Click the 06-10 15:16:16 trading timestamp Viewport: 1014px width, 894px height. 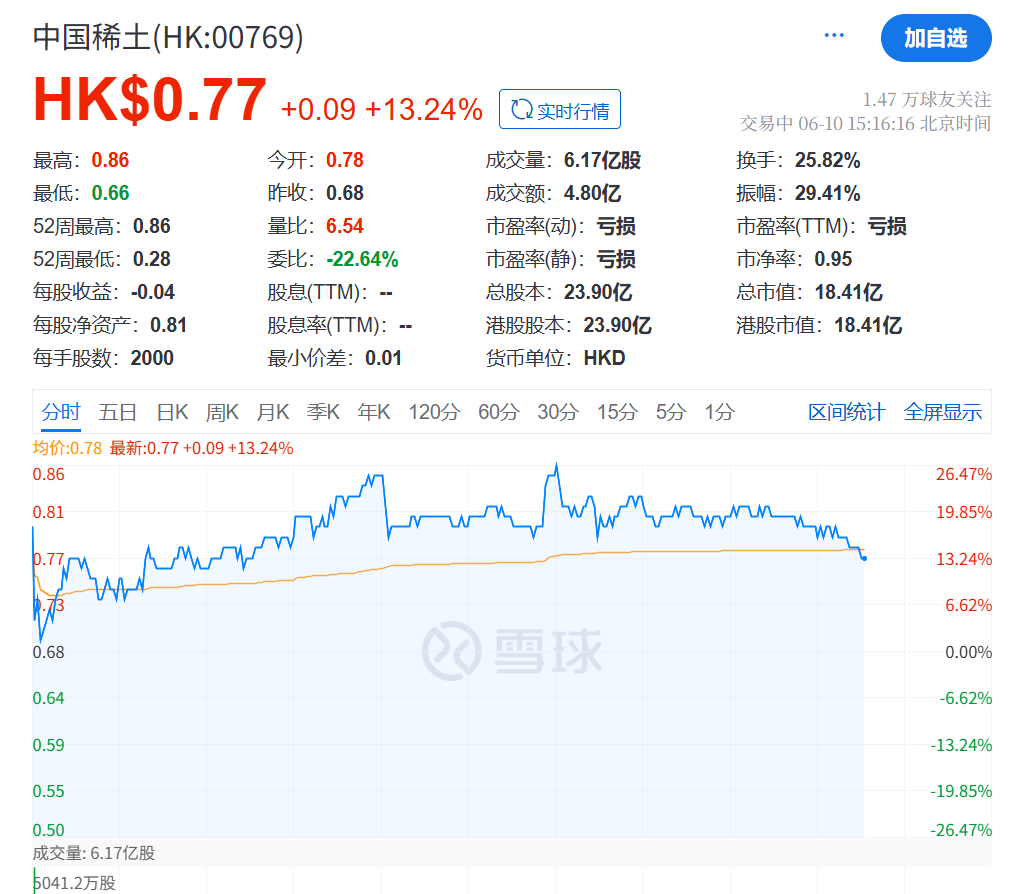[x=856, y=123]
